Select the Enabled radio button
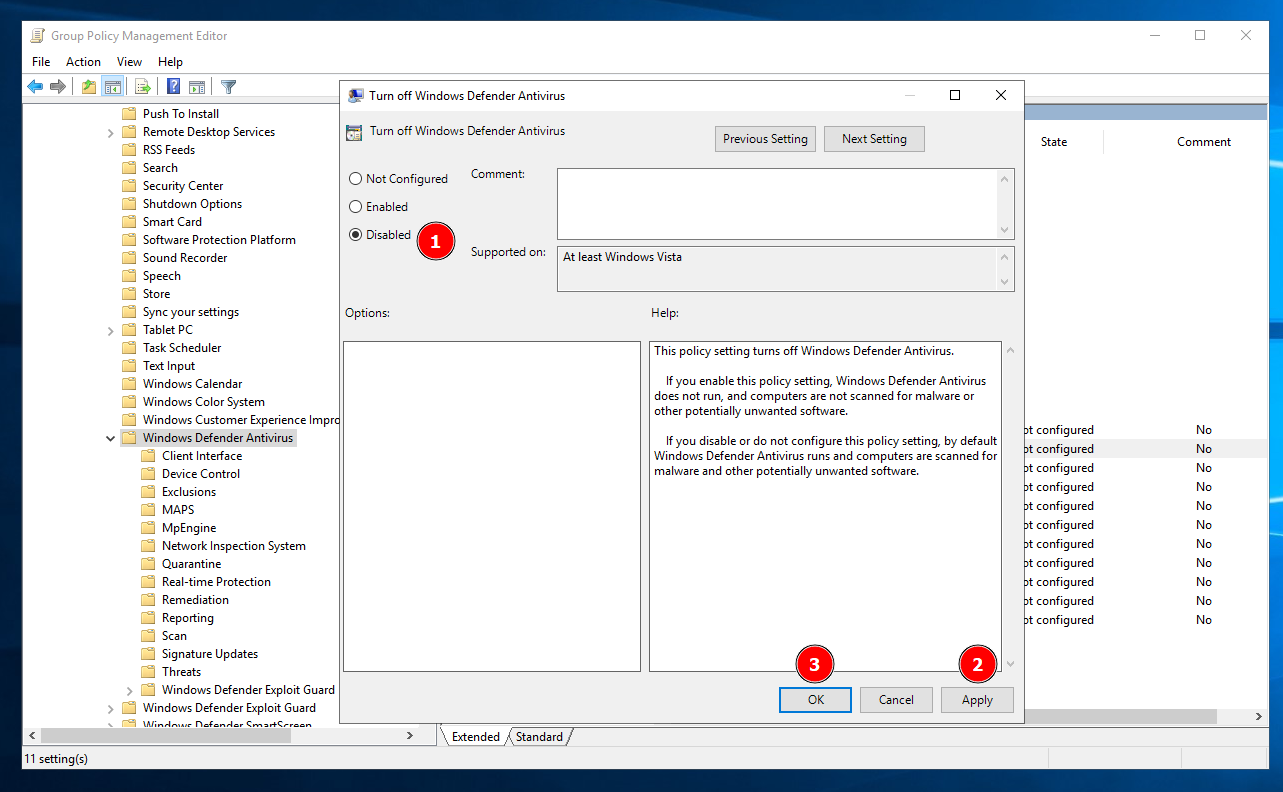This screenshot has width=1283, height=792. [x=355, y=207]
